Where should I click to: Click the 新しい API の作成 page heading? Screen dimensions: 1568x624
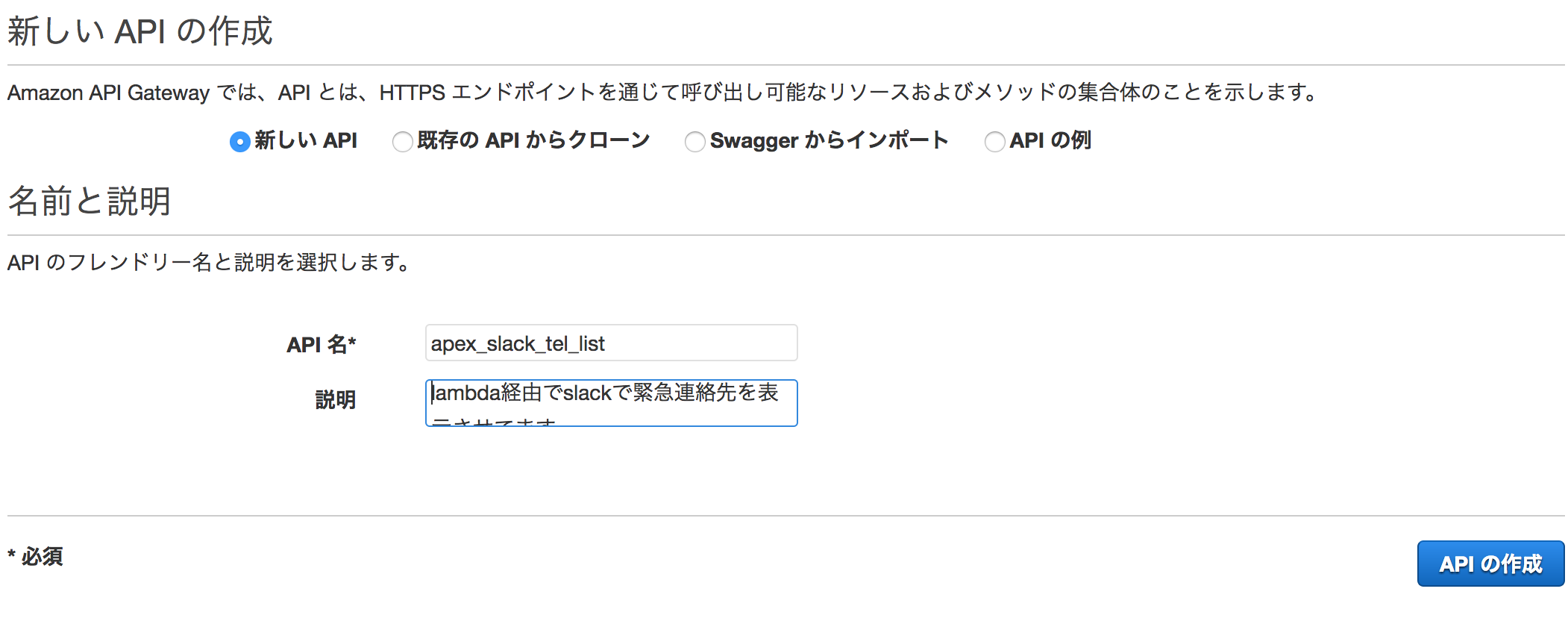click(140, 31)
